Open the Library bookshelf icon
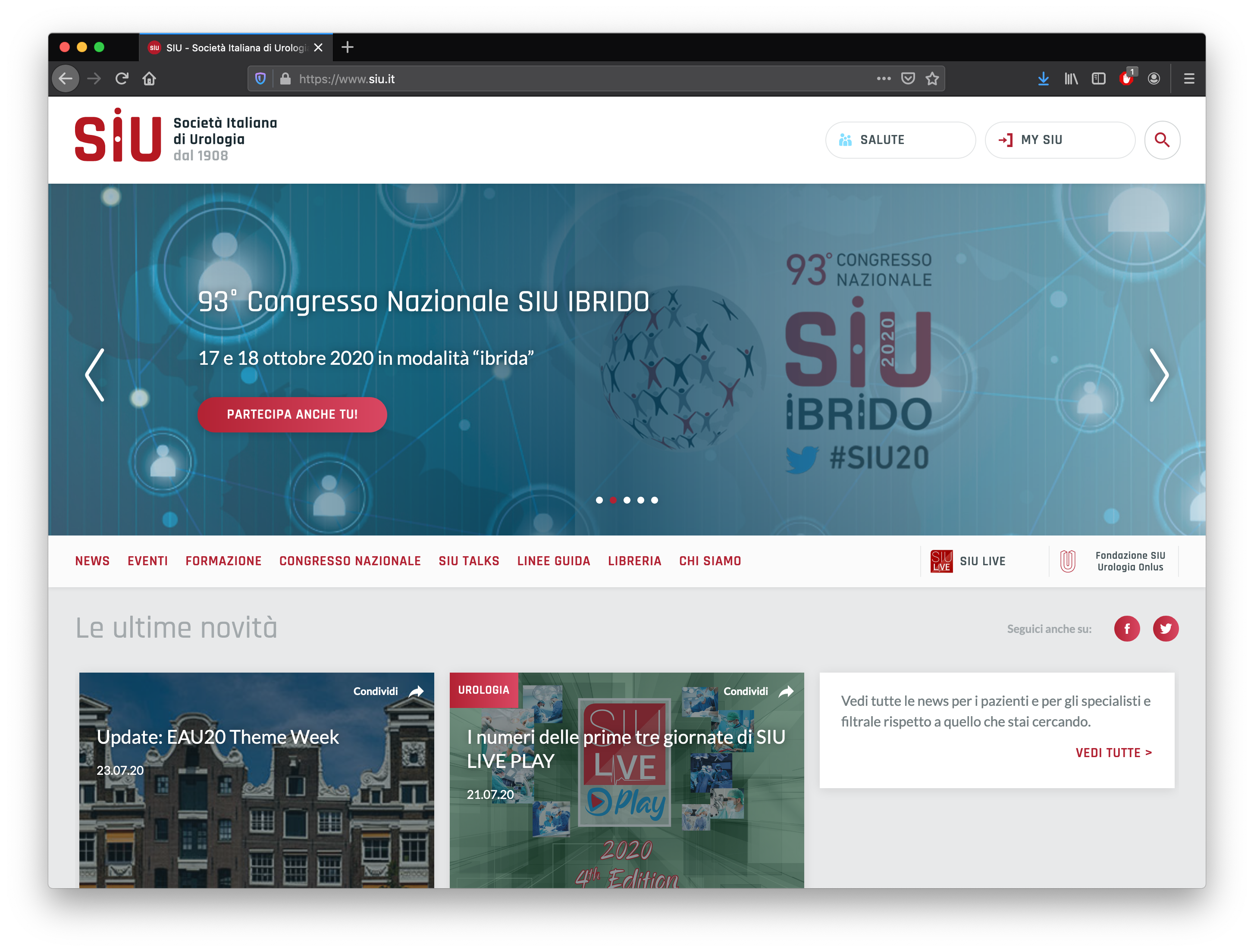 1071,79
